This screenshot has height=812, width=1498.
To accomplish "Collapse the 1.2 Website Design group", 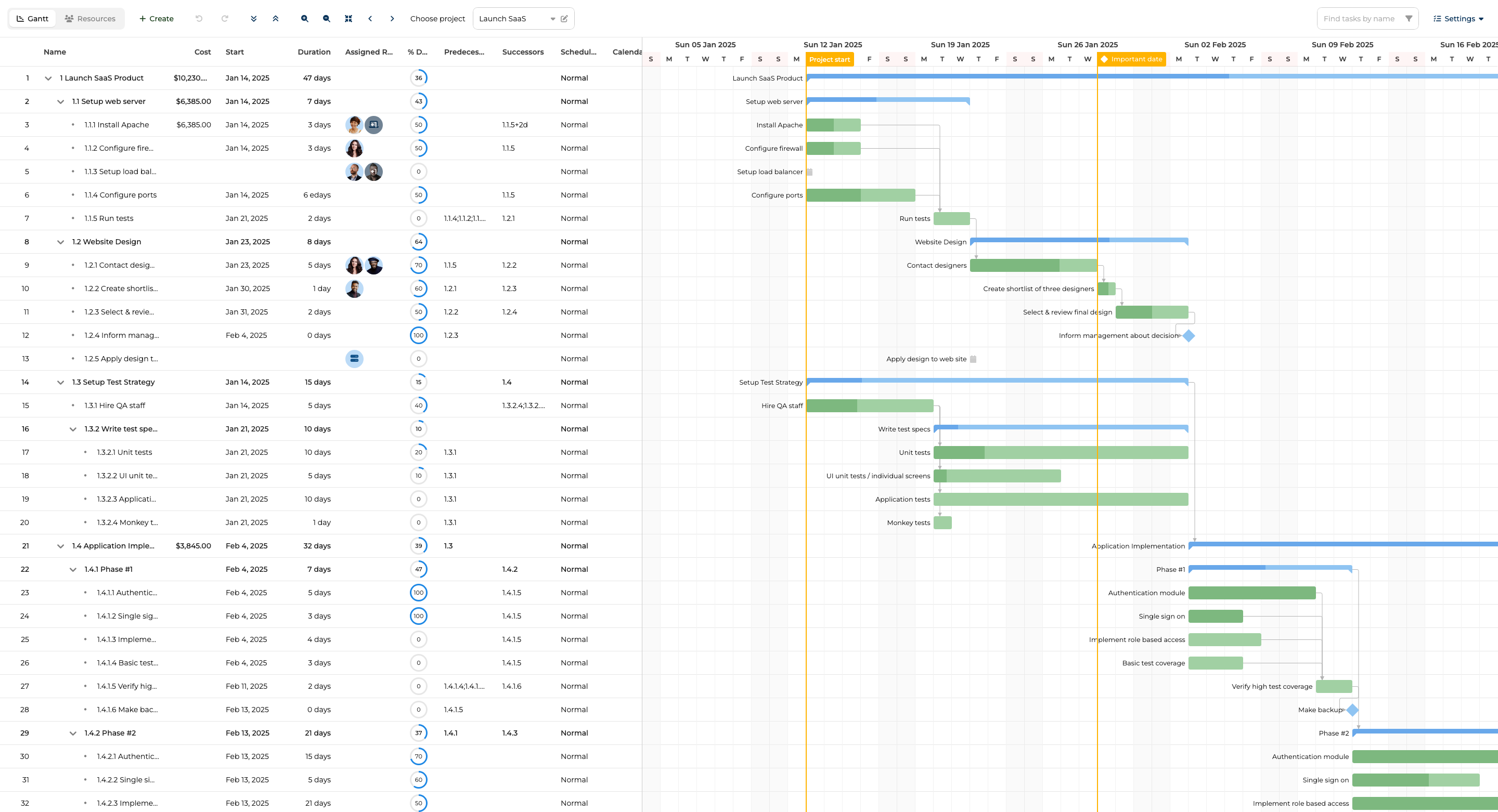I will [60, 242].
